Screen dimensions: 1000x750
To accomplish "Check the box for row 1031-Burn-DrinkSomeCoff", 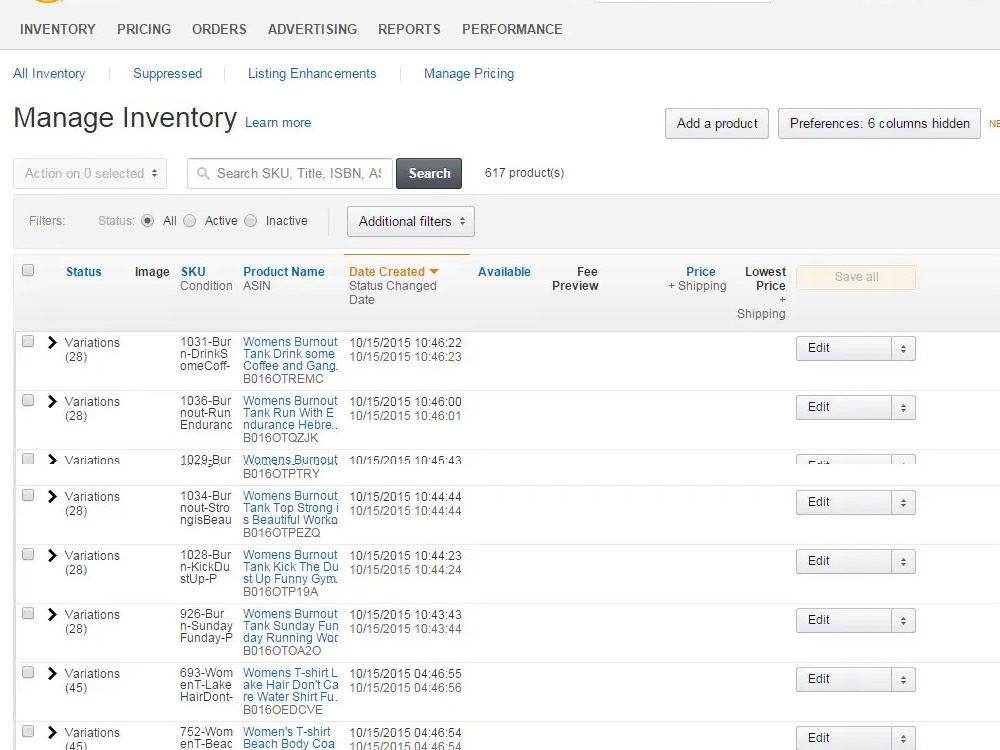I will click(28, 341).
